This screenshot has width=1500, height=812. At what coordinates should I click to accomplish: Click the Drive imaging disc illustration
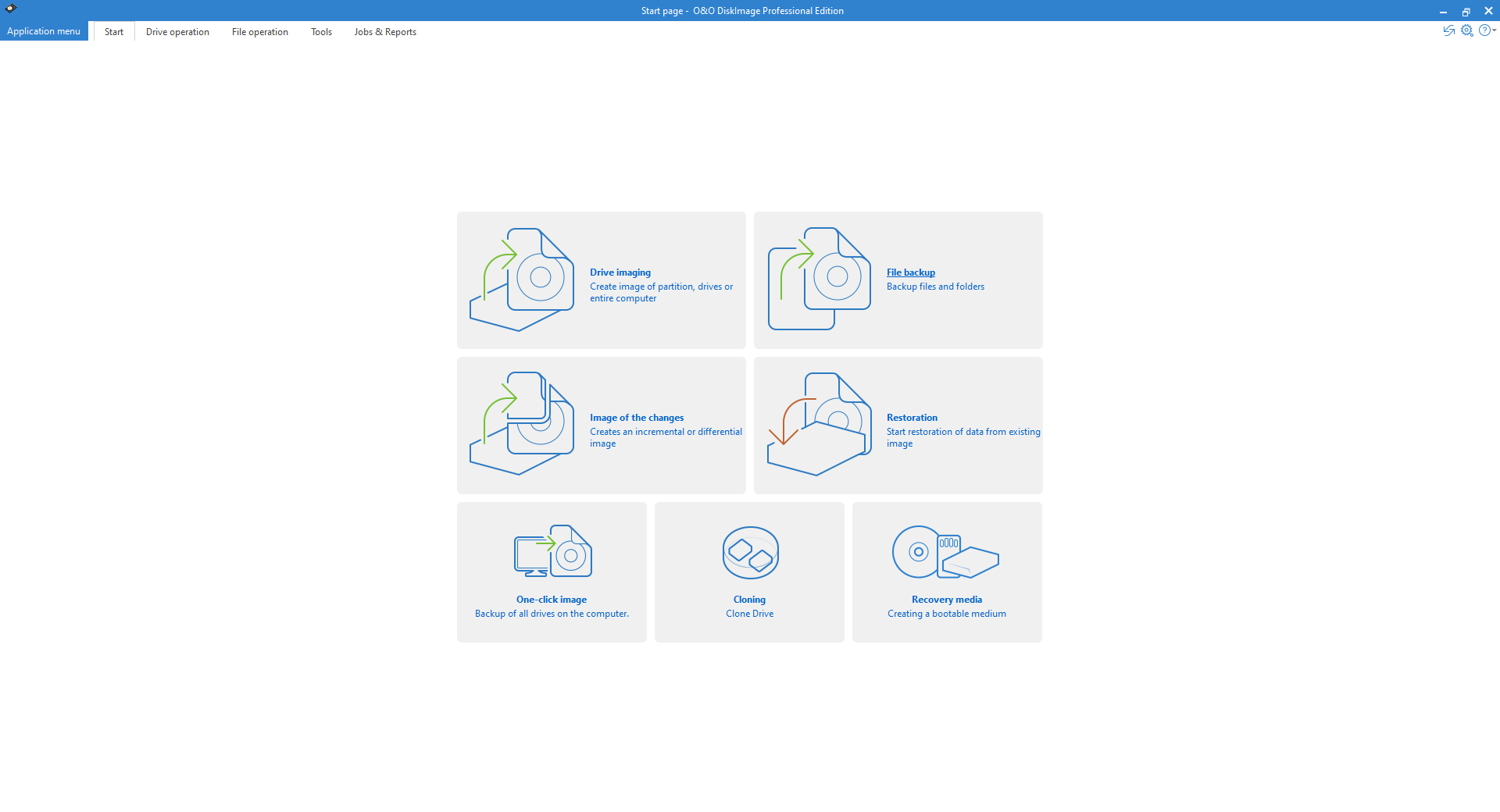pos(522,280)
